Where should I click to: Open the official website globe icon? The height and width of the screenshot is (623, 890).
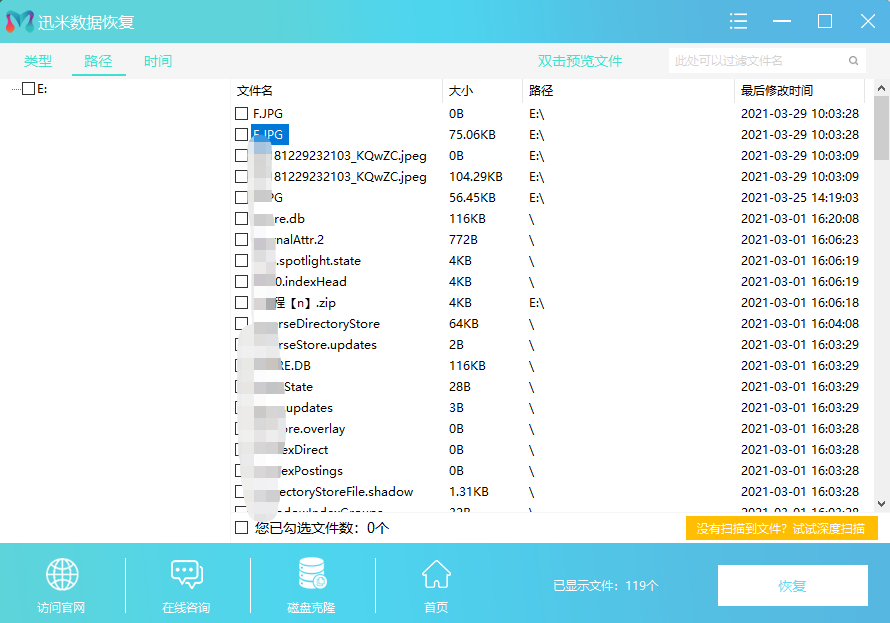[x=62, y=574]
